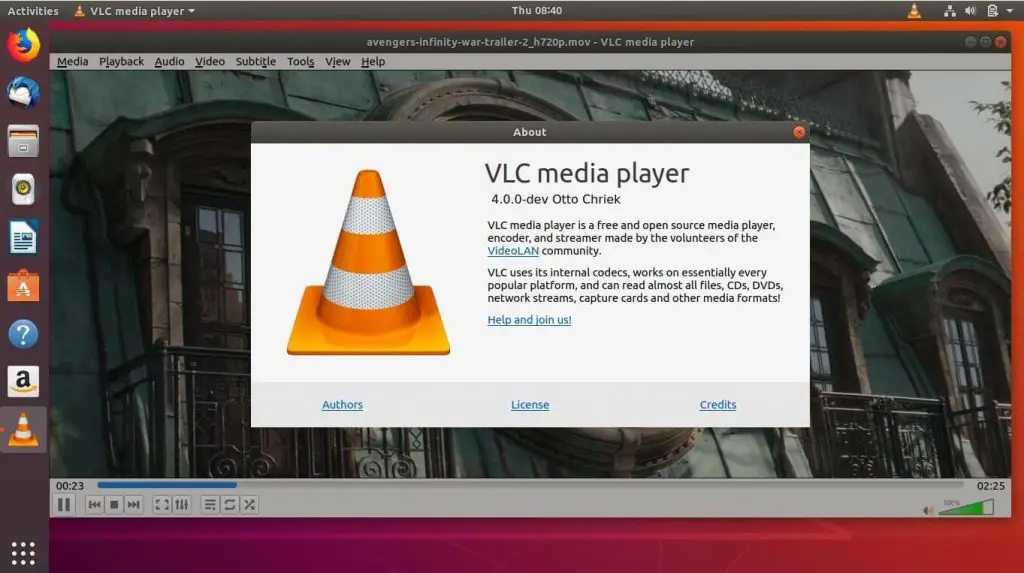The height and width of the screenshot is (573, 1024).
Task: Open extended settings equalizer icon
Action: (x=182, y=504)
